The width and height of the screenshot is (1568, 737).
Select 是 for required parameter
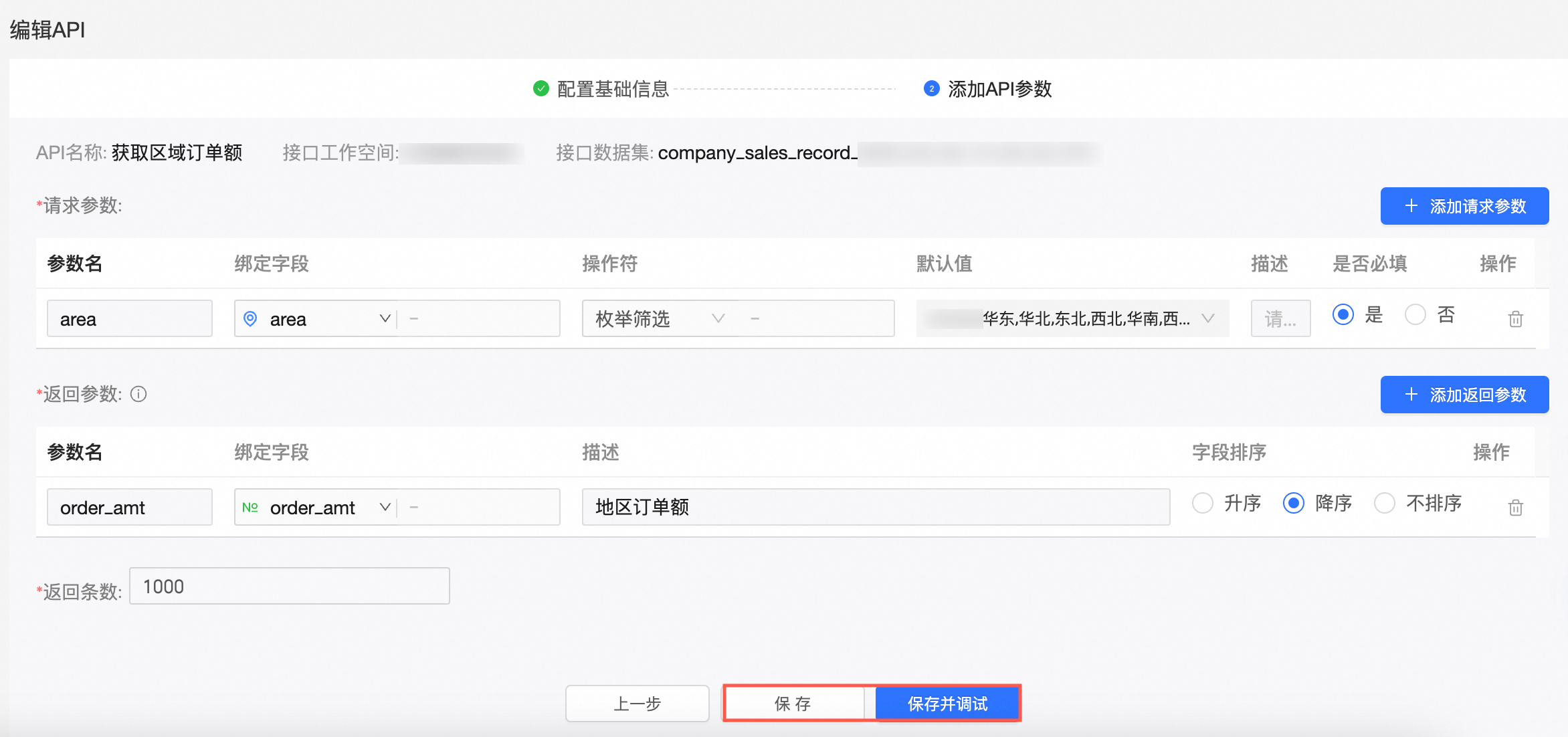point(1343,314)
